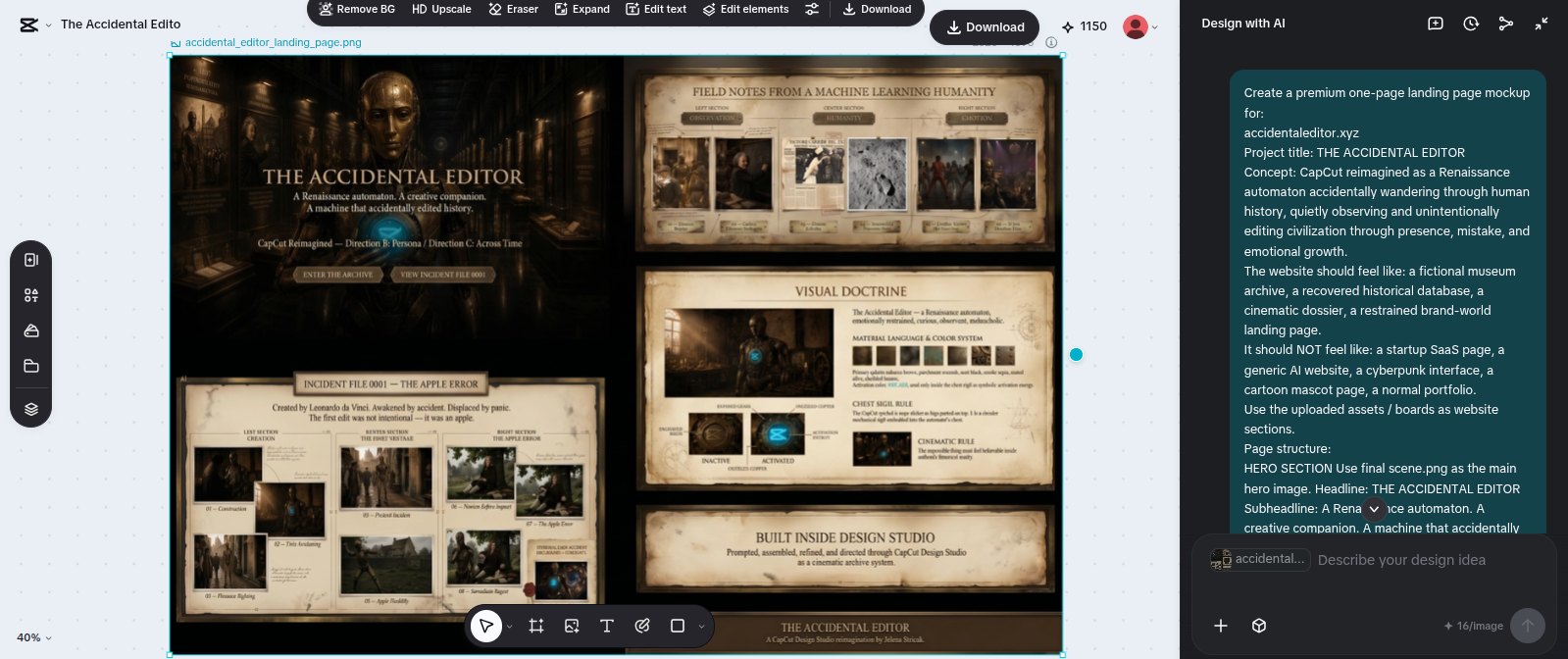Click Download in the floating image toolbar
The image size is (1568, 659).
point(877,9)
